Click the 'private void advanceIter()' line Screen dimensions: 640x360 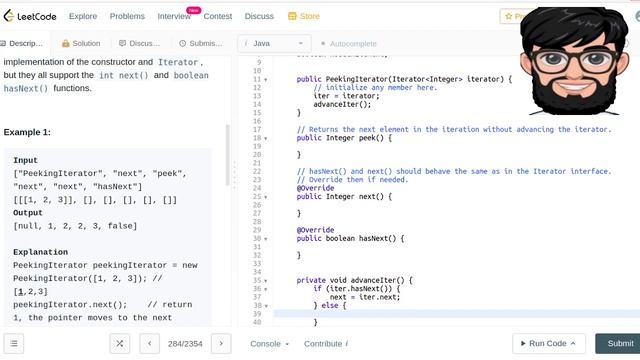coord(354,280)
